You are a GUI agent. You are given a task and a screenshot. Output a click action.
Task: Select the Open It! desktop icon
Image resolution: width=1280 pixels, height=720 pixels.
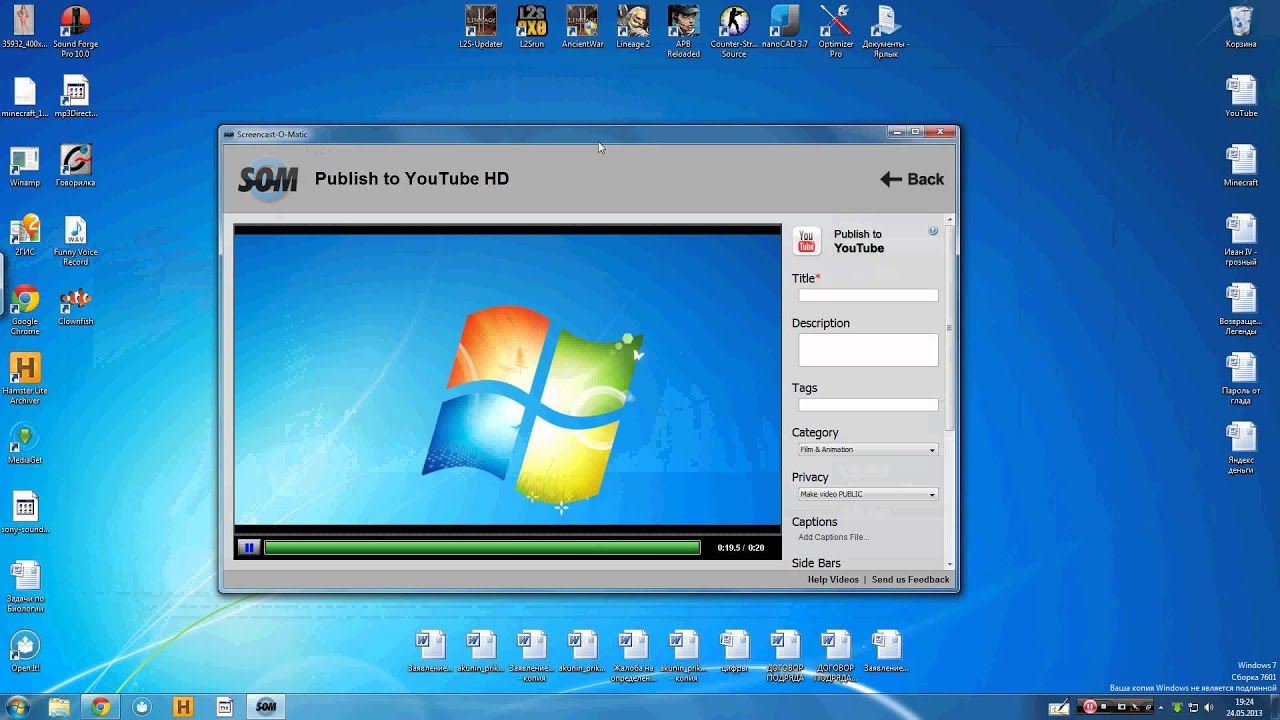(25, 652)
